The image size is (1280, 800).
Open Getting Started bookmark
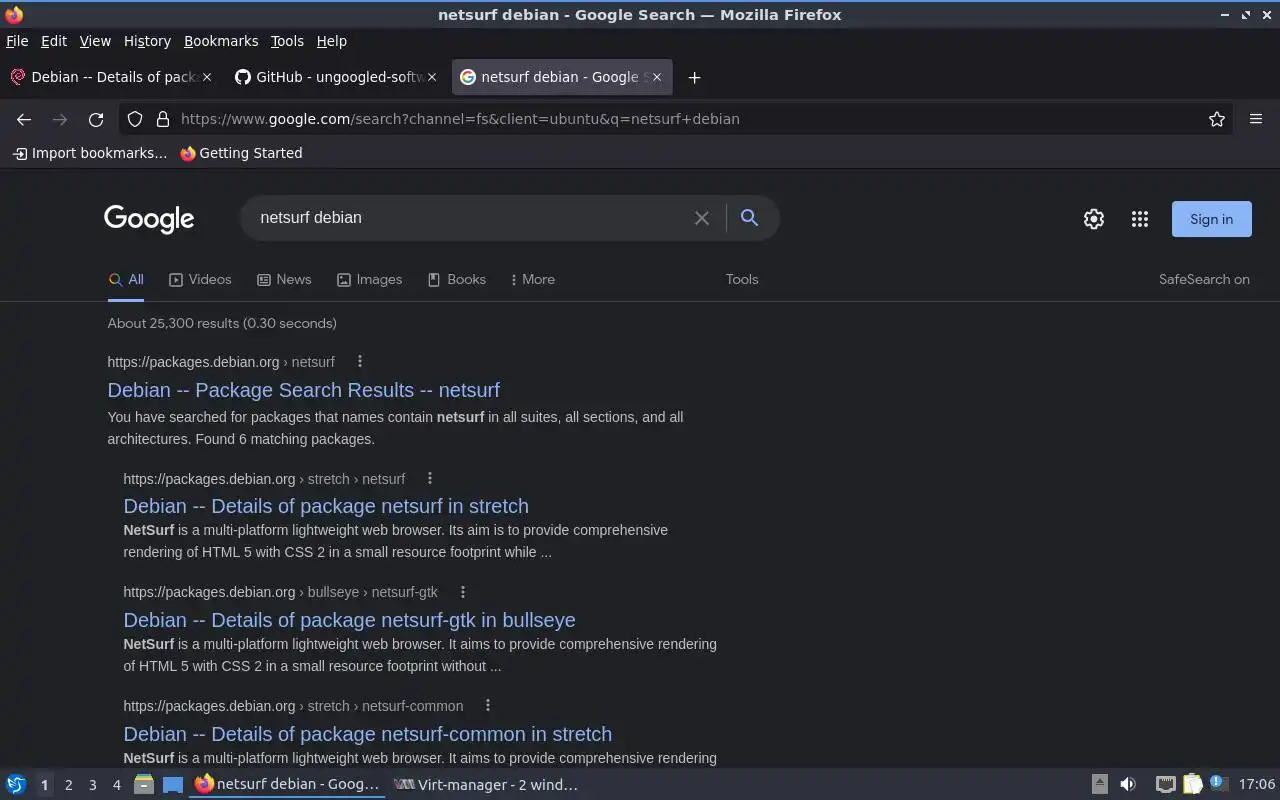coord(241,153)
